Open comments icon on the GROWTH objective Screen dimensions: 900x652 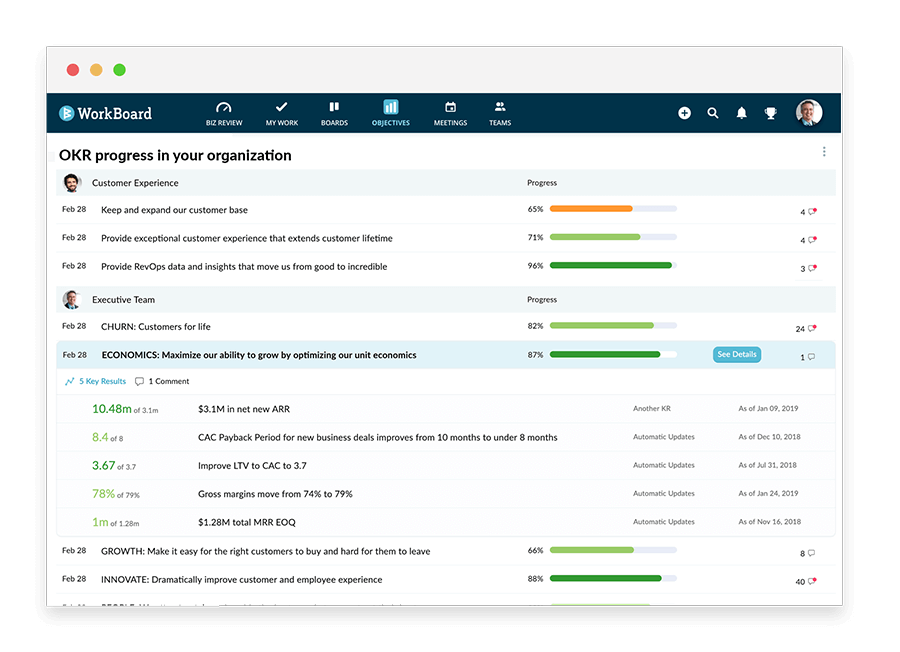(811, 552)
